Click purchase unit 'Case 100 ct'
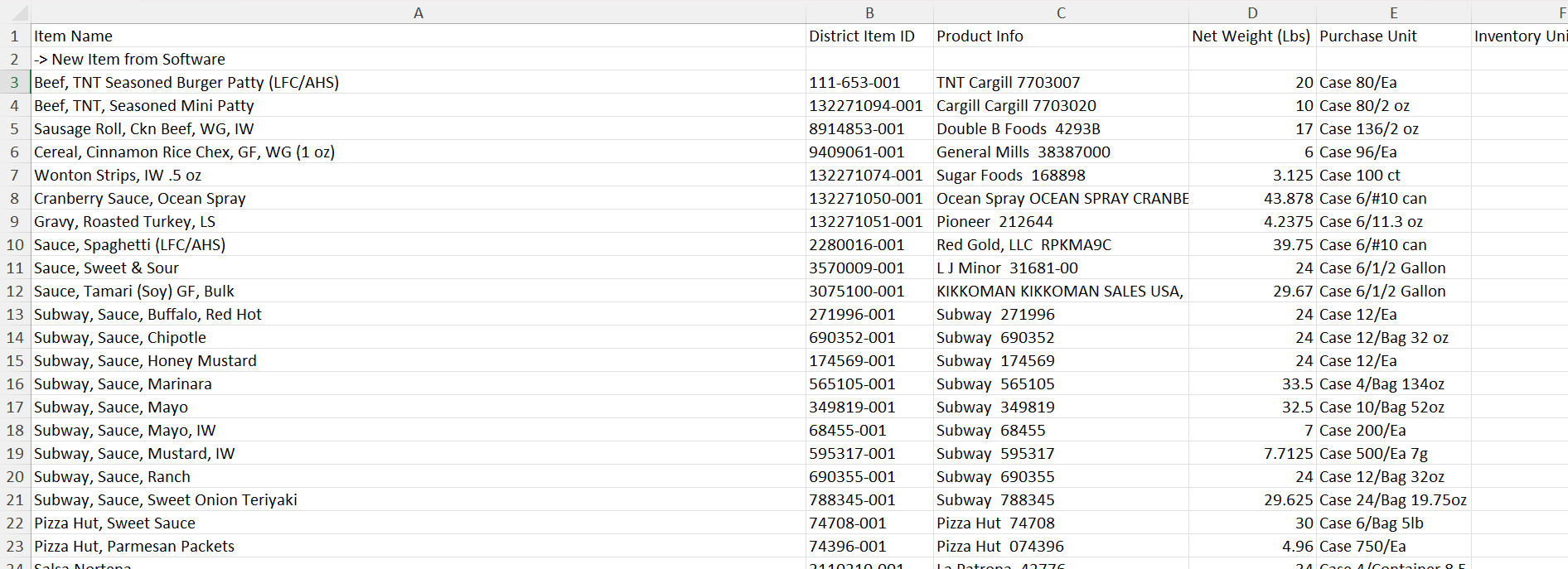Image resolution: width=1568 pixels, height=569 pixels. tap(1394, 175)
